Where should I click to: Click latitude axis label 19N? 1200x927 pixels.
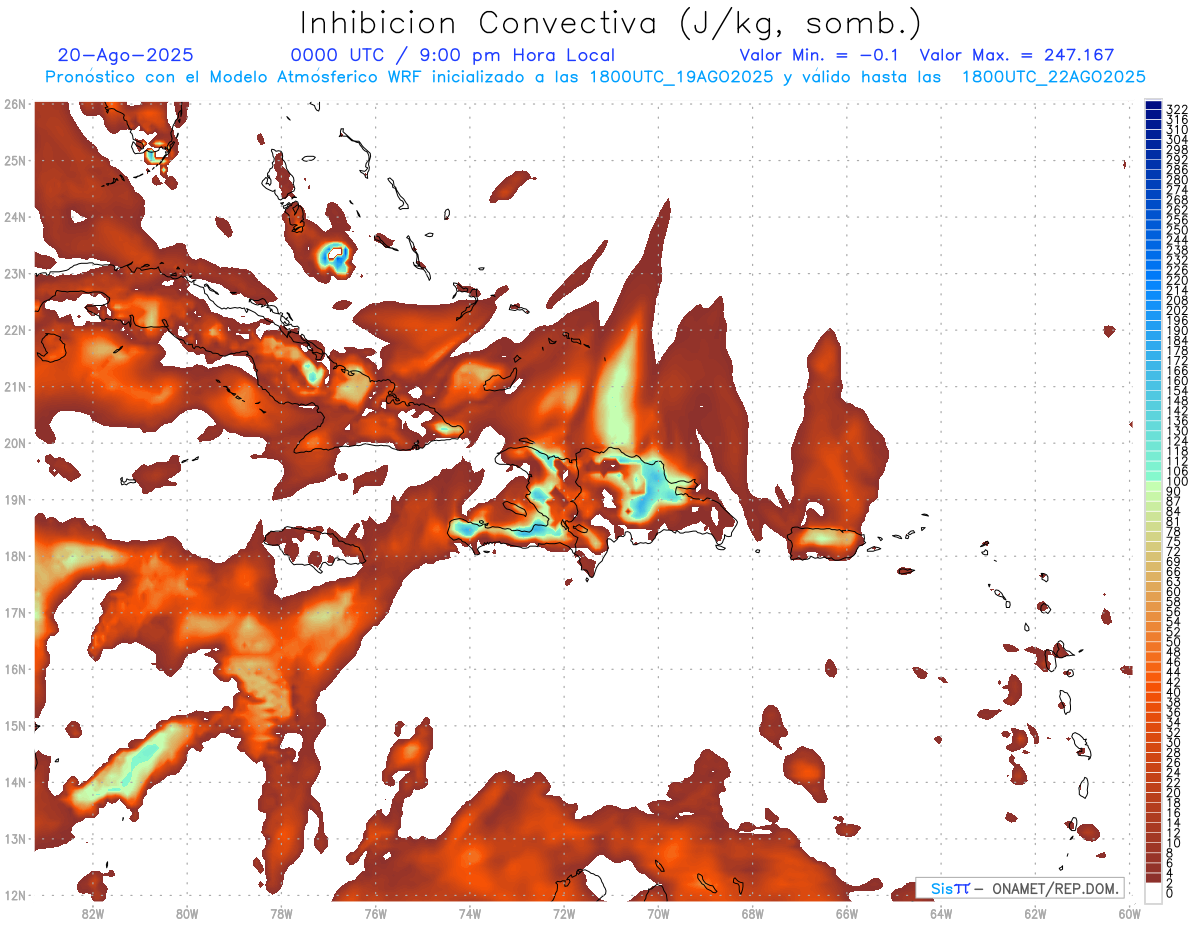click(x=15, y=499)
